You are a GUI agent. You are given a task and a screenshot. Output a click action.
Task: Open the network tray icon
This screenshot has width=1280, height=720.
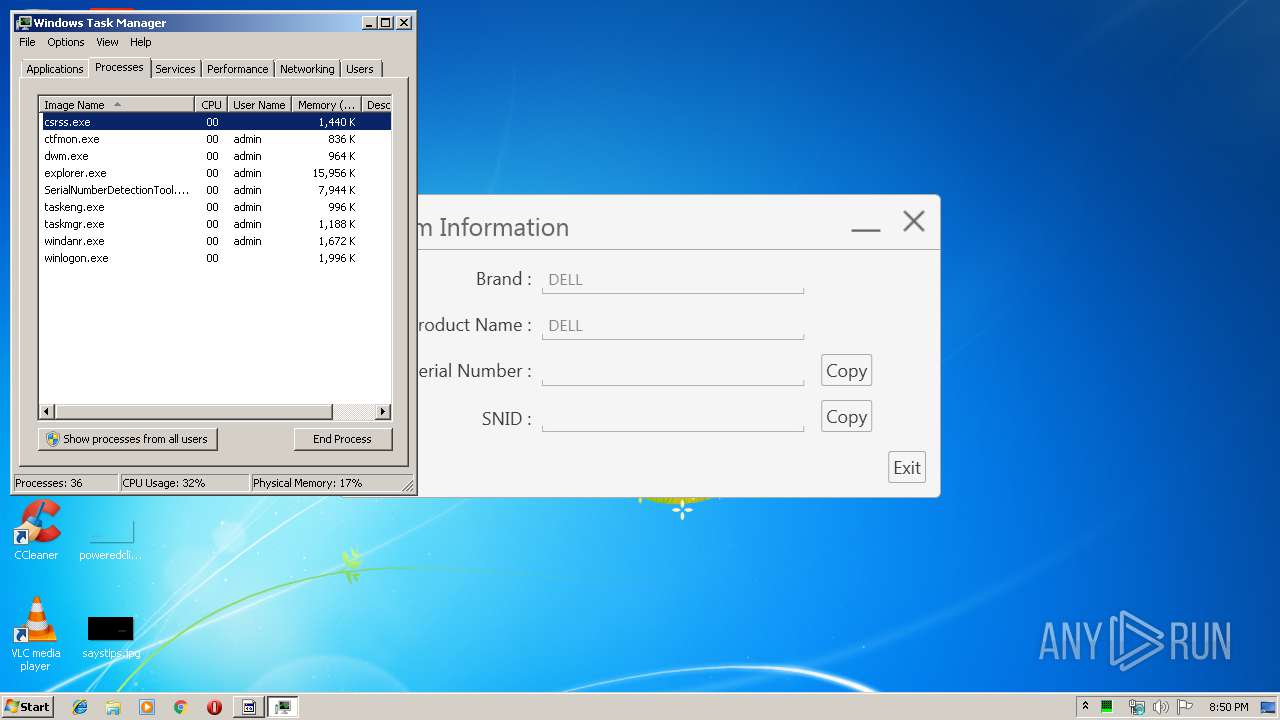tap(1136, 707)
